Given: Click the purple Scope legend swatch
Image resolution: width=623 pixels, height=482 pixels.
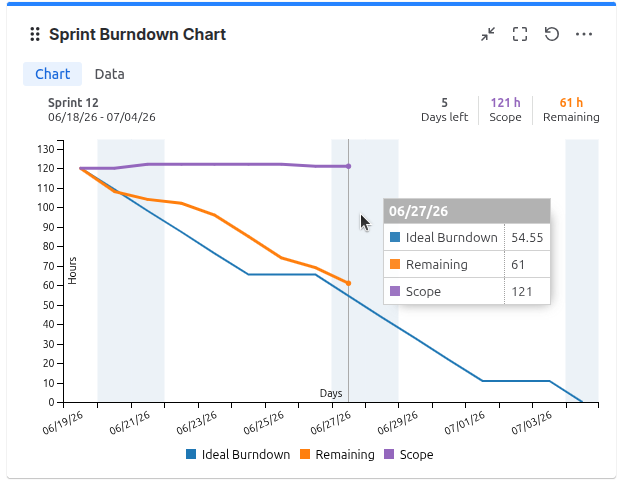Looking at the screenshot, I should [x=389, y=454].
